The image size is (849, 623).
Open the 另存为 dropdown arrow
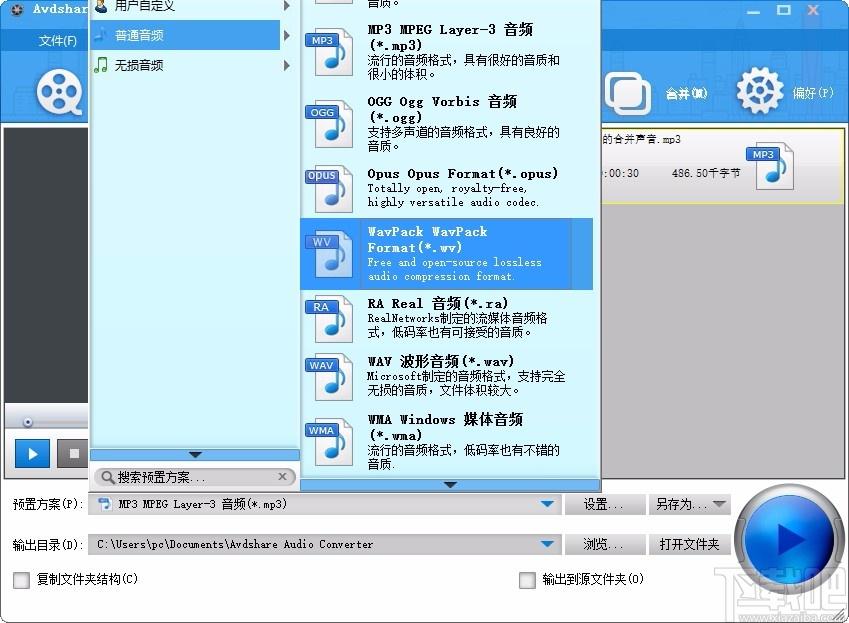pos(720,504)
